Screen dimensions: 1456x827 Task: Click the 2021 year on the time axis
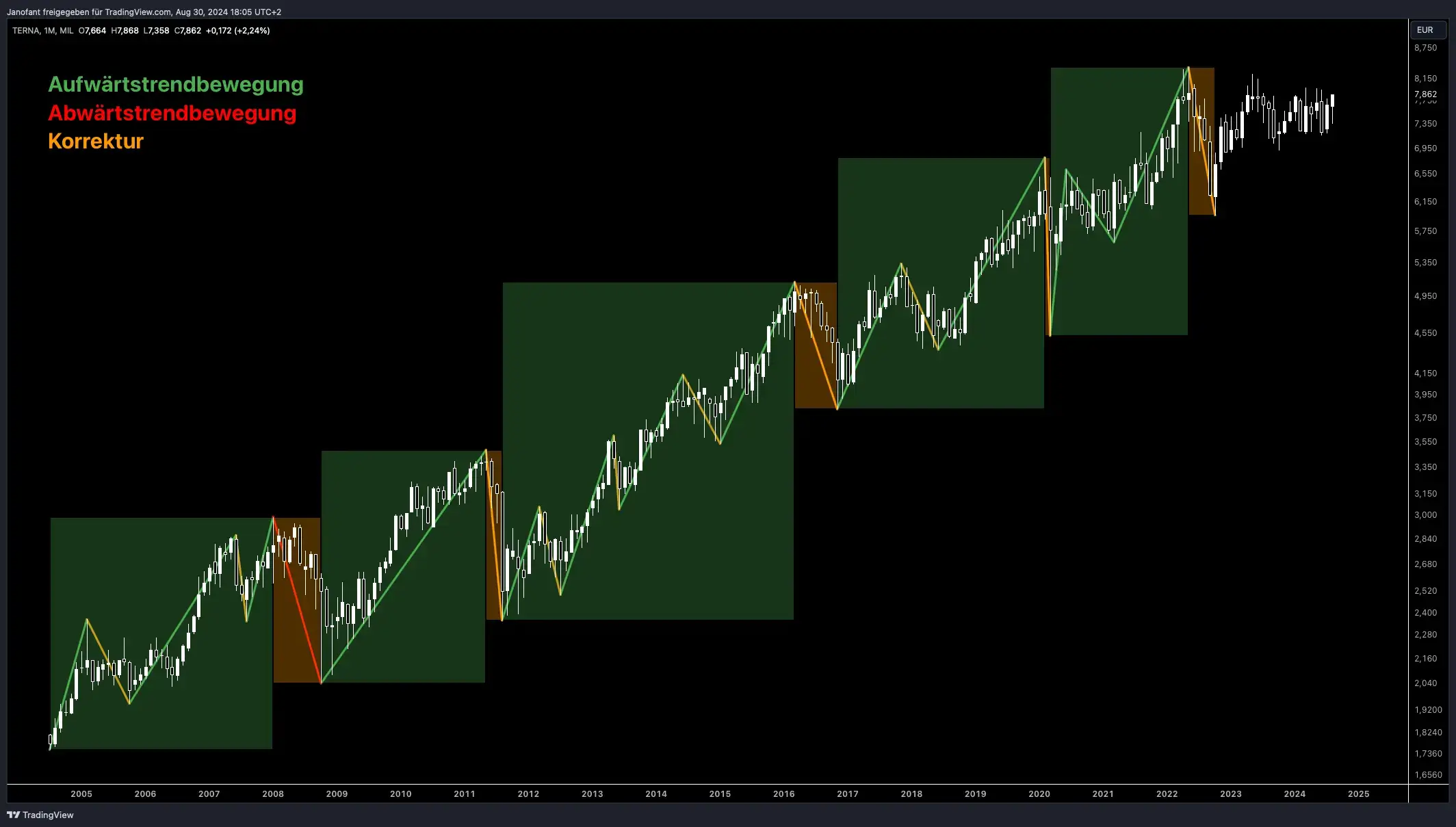pyautogui.click(x=1103, y=794)
